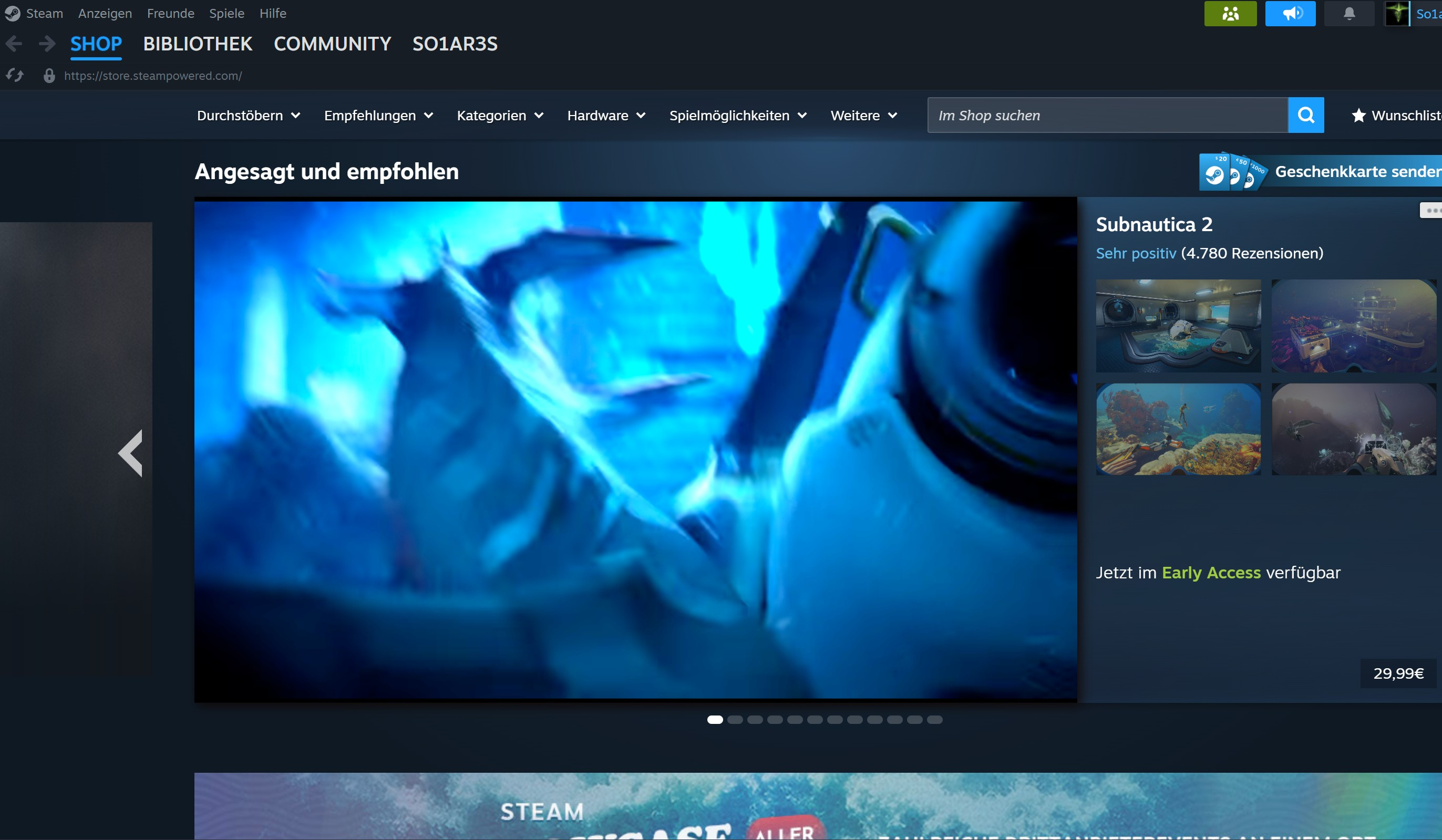Click the magnifier search button
The width and height of the screenshot is (1442, 840).
tap(1306, 115)
